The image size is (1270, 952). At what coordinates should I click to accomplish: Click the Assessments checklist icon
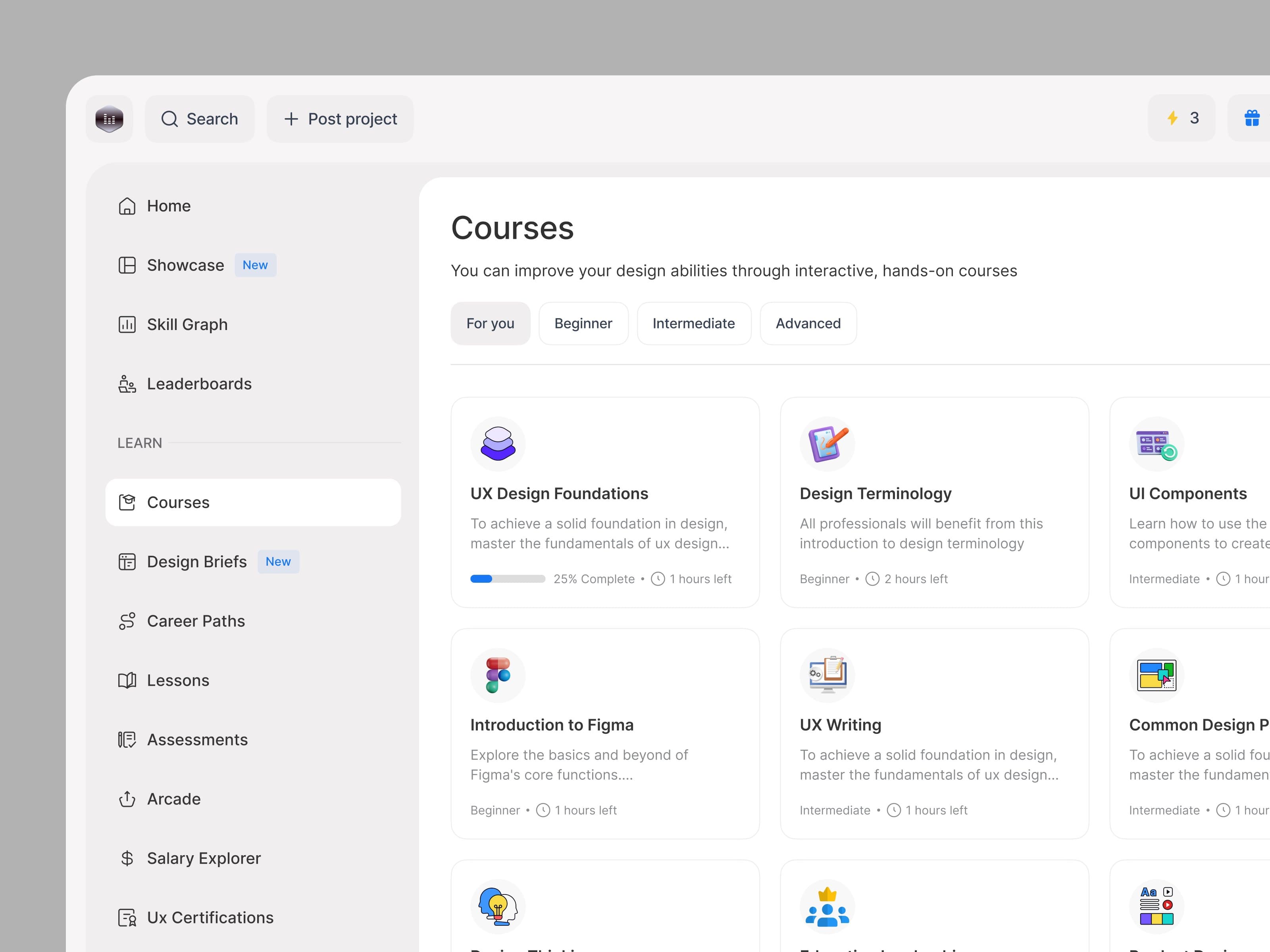[x=127, y=740]
